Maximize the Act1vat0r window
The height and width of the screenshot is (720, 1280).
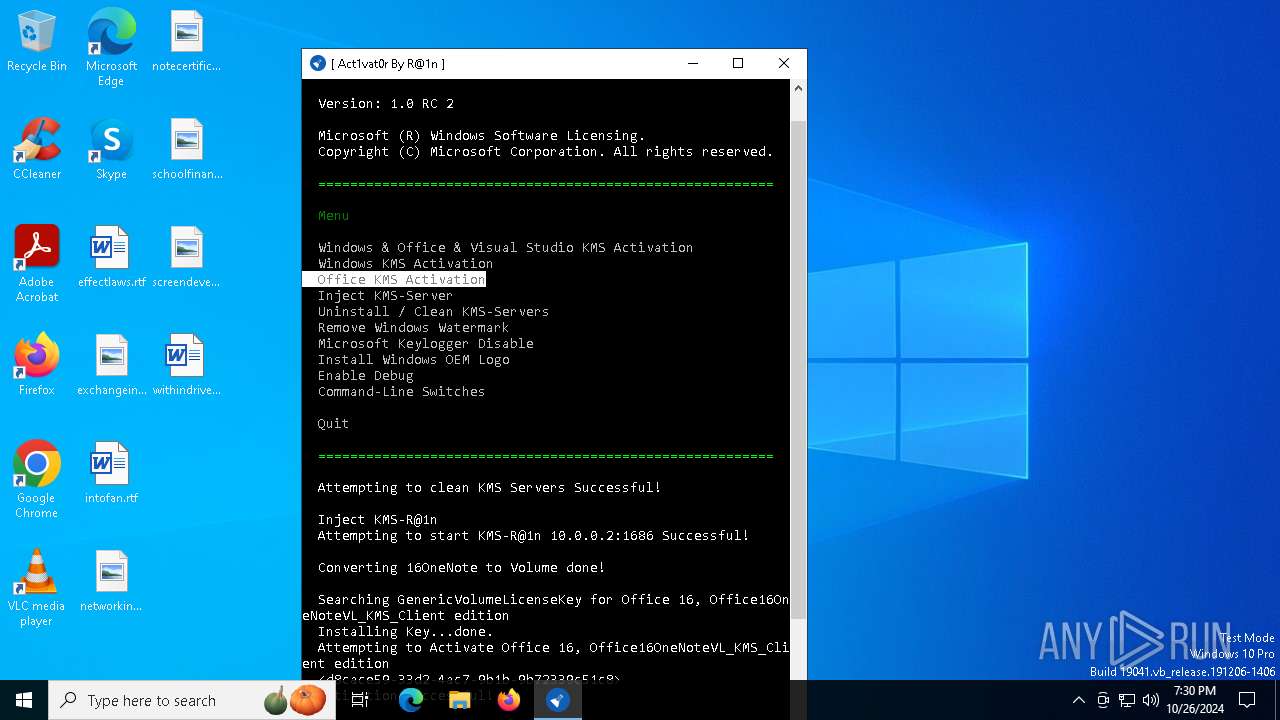tap(738, 63)
